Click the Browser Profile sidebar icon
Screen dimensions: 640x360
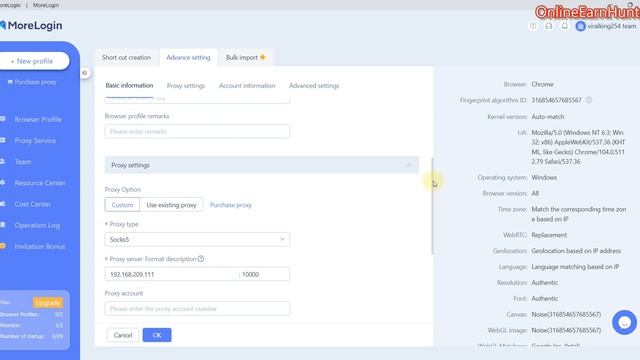pyautogui.click(x=3, y=119)
